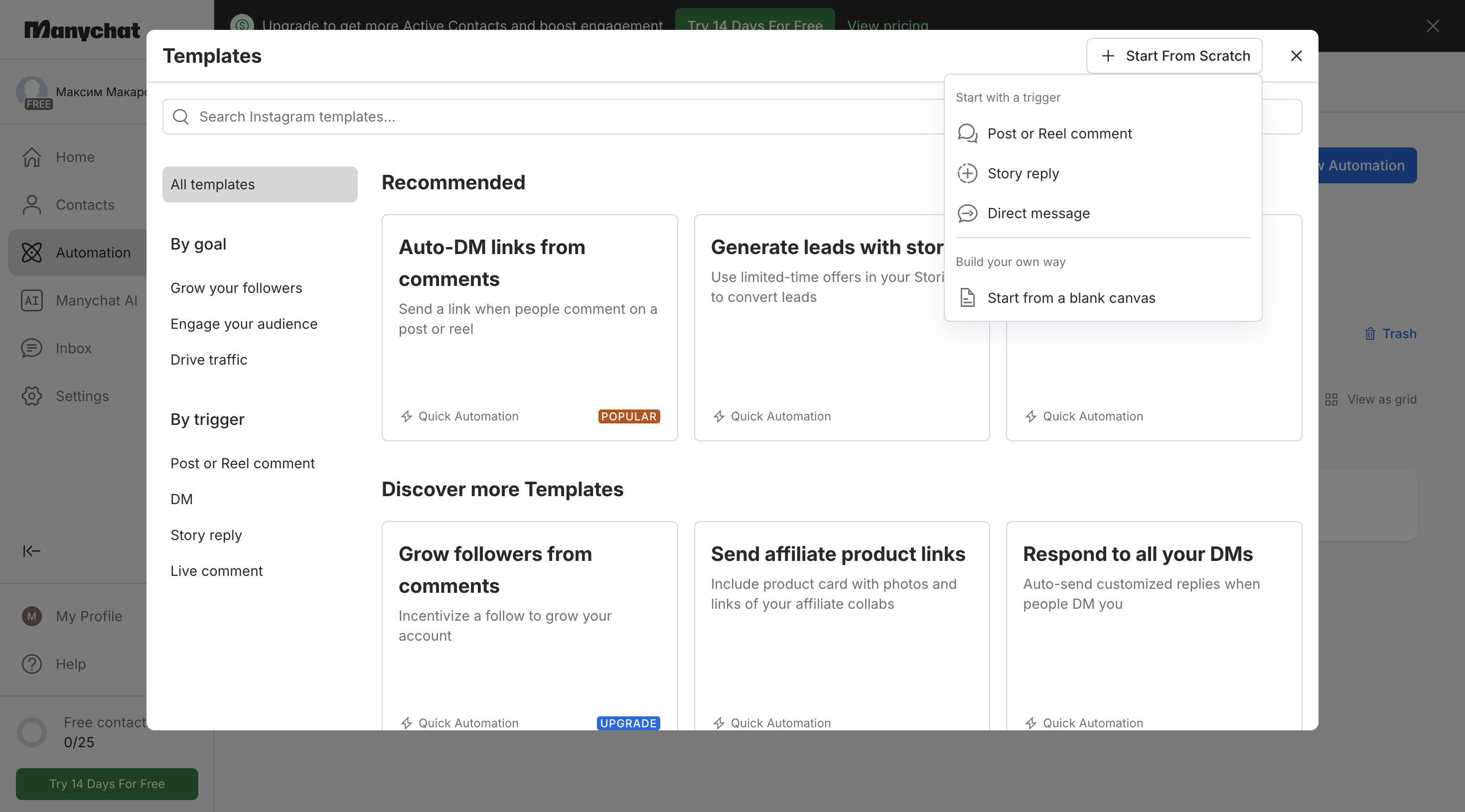Choose Story reply from dropdown menu
1465x812 pixels.
(1103, 173)
